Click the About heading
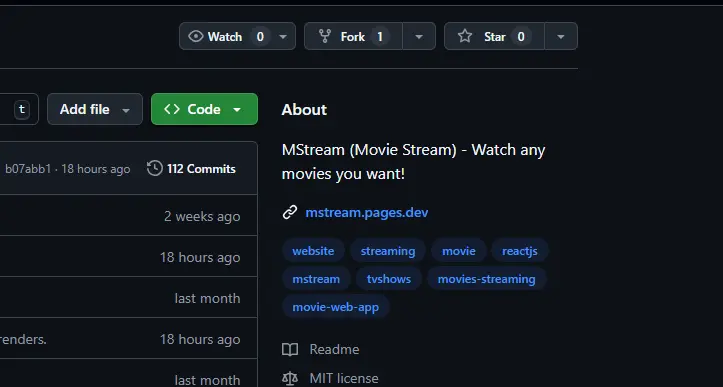 (x=304, y=109)
